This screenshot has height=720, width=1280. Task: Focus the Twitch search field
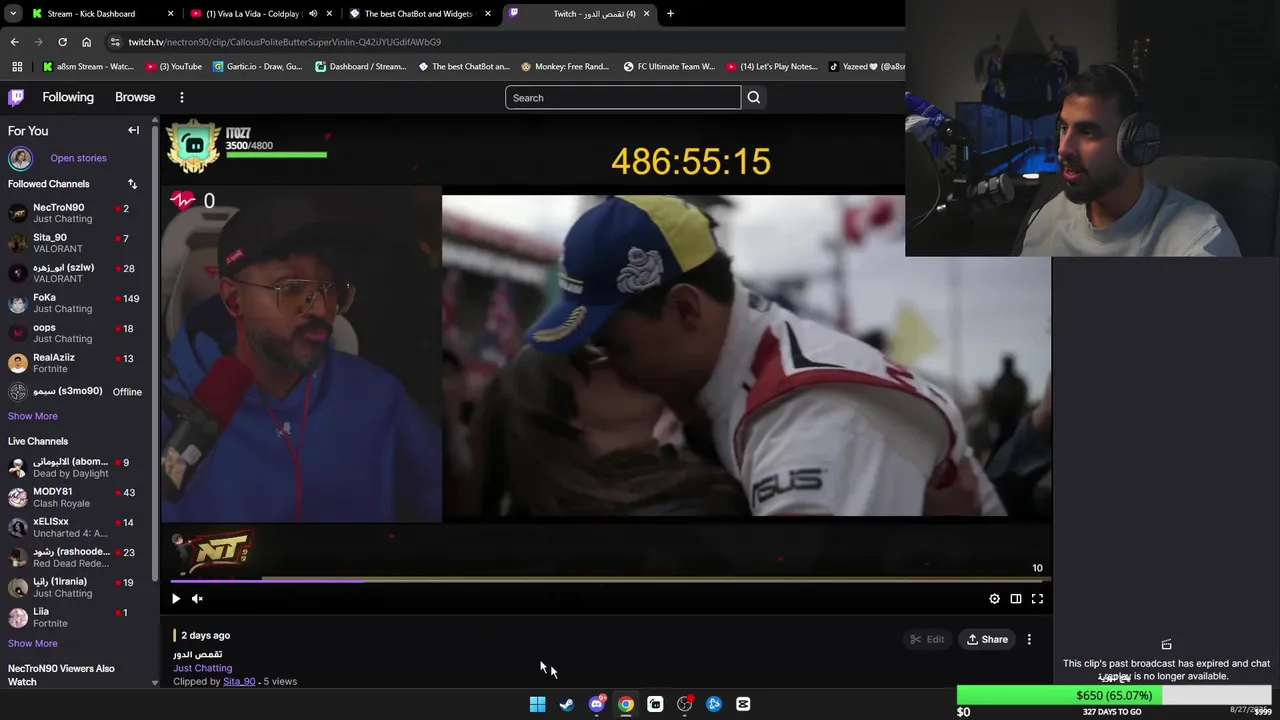[x=623, y=97]
